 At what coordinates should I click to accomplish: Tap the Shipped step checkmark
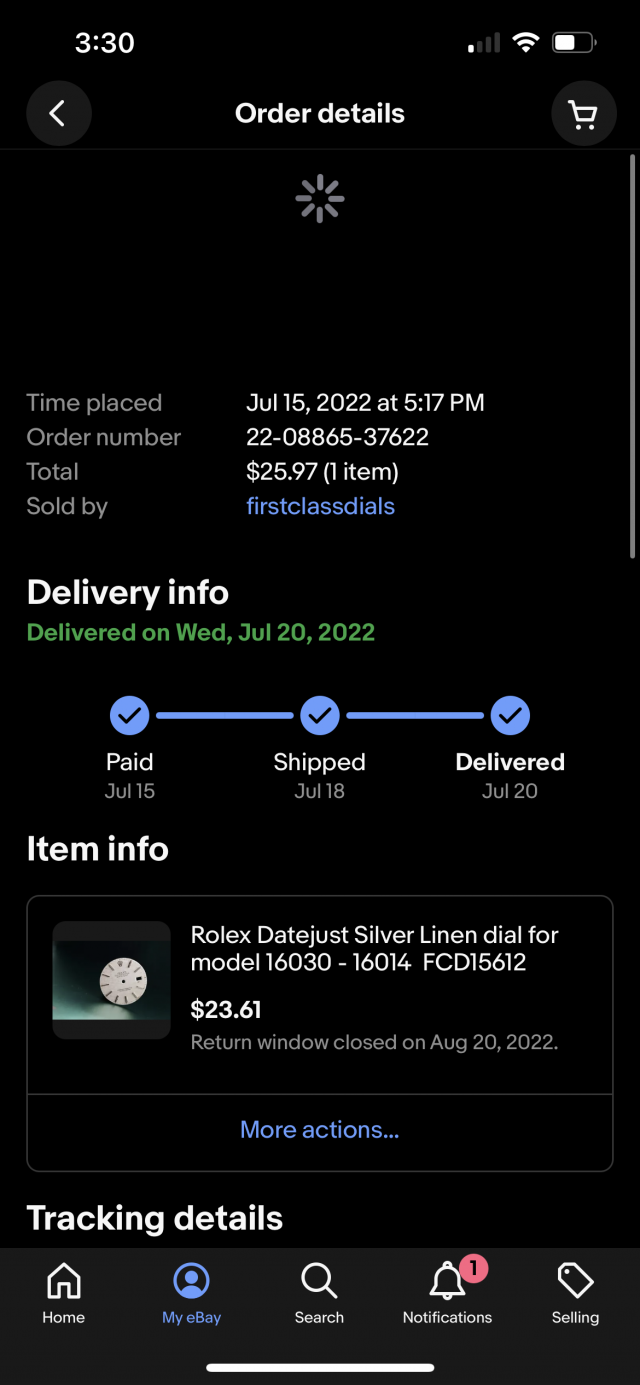point(319,716)
